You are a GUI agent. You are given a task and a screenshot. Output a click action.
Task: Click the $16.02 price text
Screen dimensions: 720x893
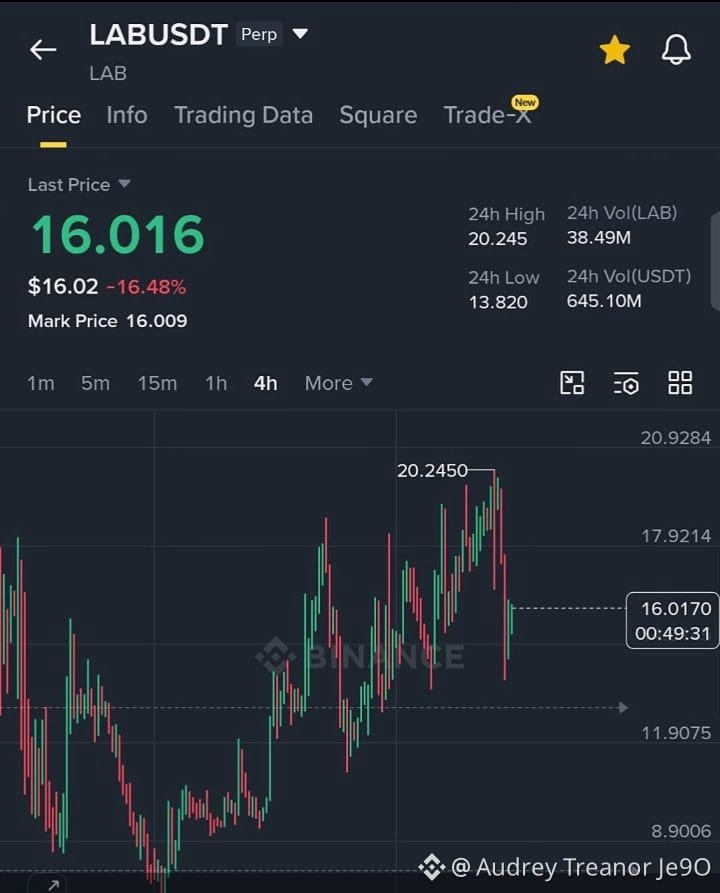(63, 286)
